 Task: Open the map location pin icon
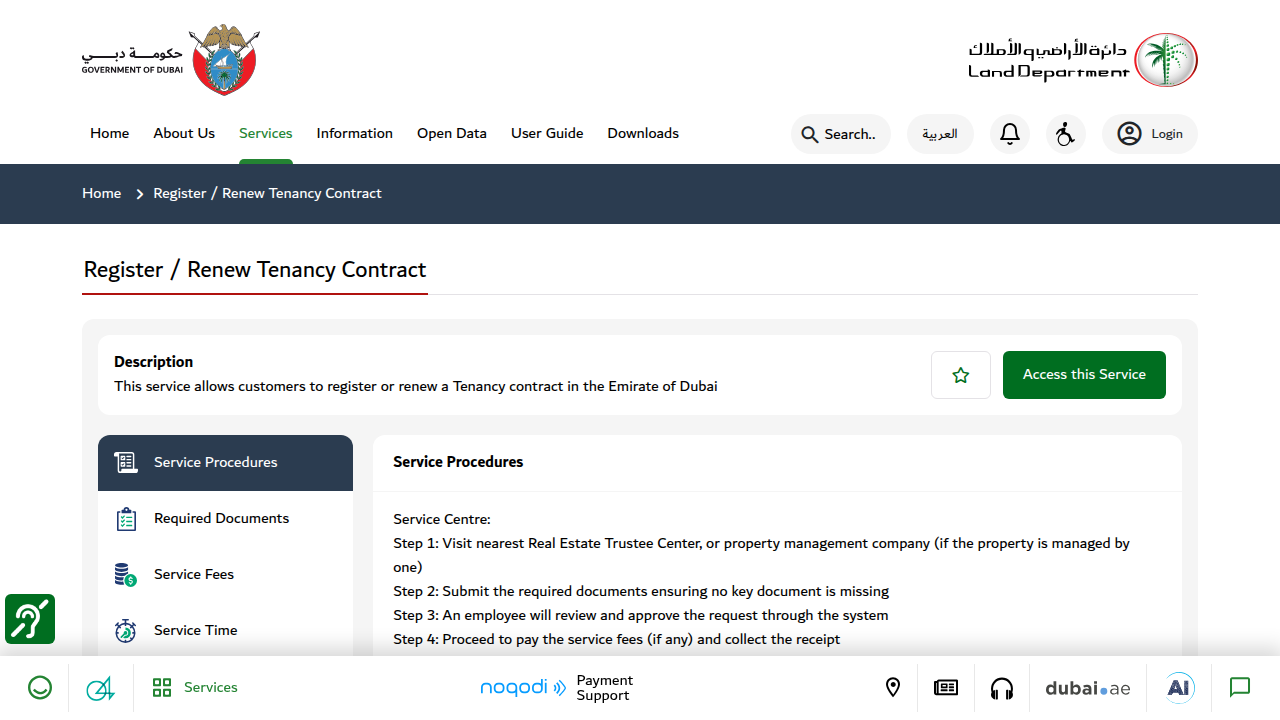click(x=893, y=688)
